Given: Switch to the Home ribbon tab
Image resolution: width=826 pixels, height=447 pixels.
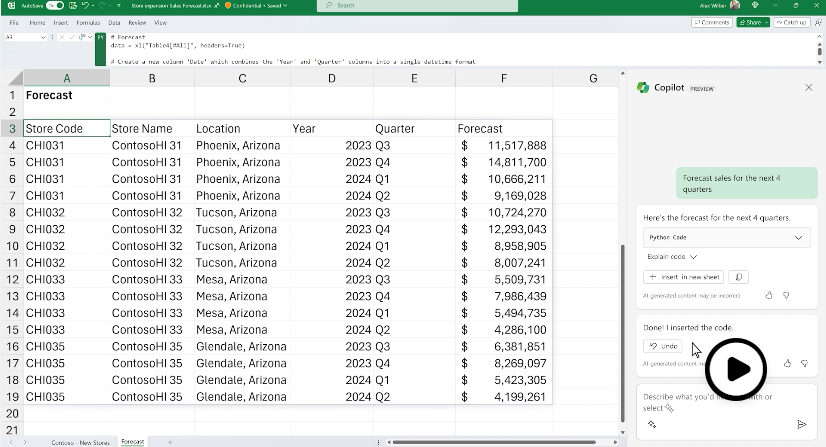Looking at the screenshot, I should [37, 23].
